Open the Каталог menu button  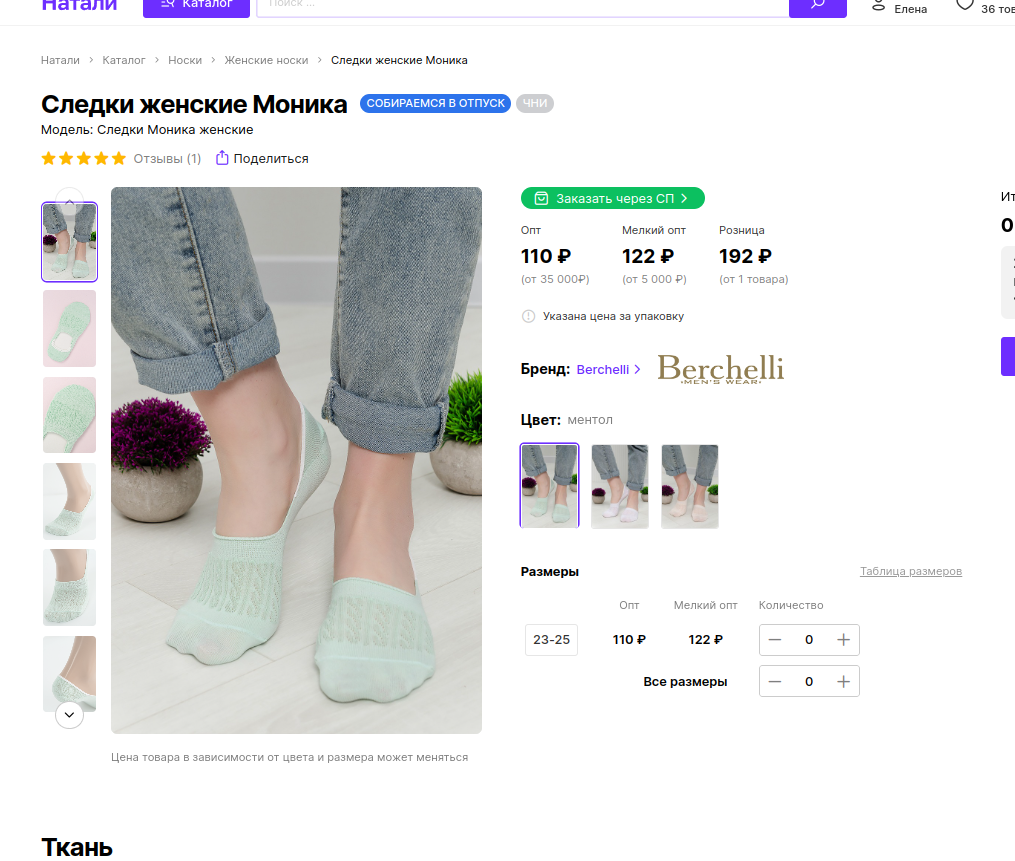tap(195, 5)
